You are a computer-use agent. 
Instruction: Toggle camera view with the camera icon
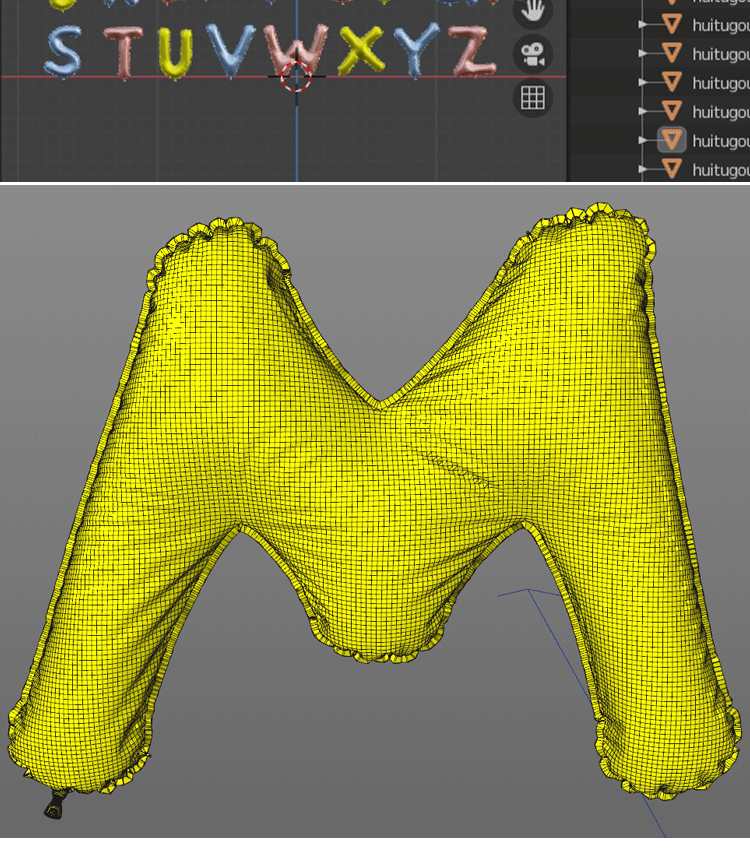[533, 54]
